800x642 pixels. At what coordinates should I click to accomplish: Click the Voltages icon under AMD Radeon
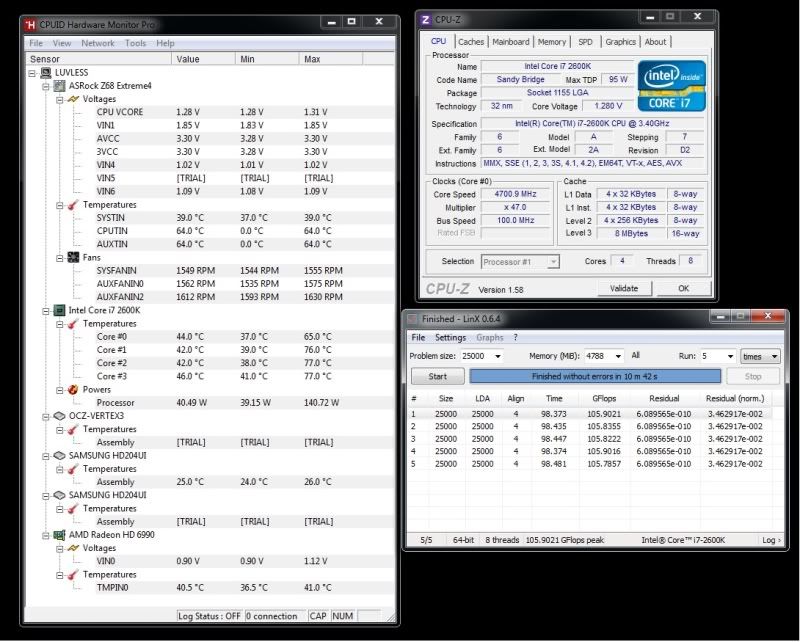point(73,548)
